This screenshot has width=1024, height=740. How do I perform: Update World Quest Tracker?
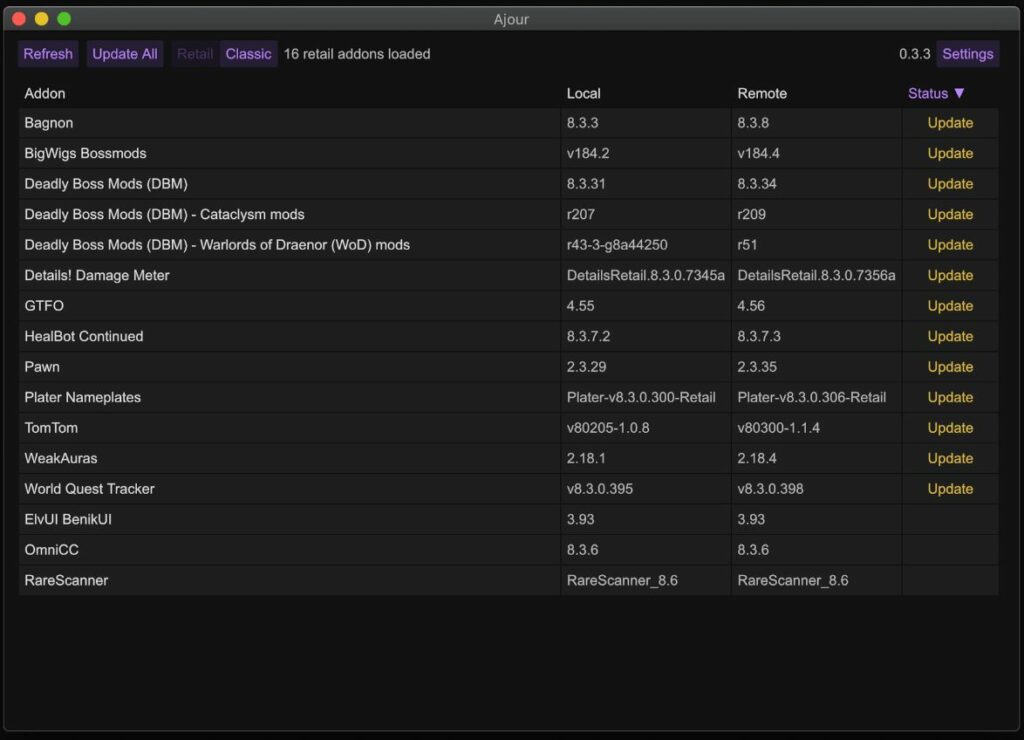point(950,489)
